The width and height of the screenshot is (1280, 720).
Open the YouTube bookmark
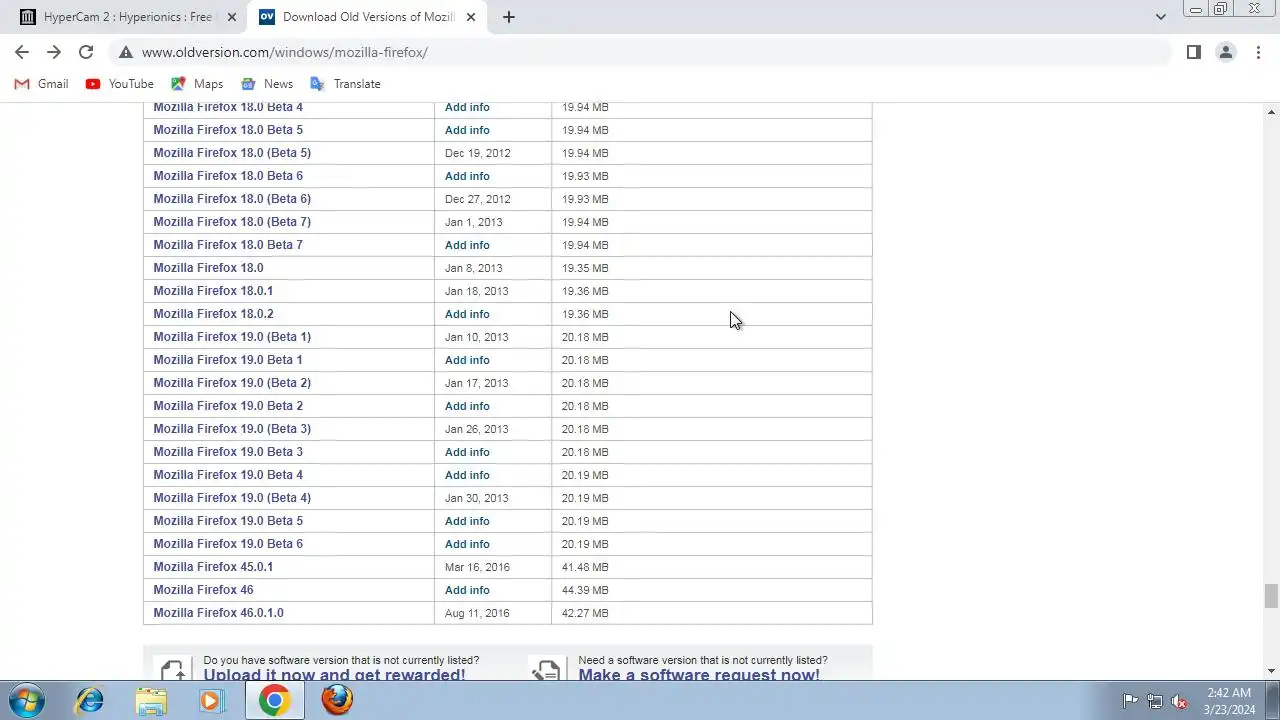(120, 84)
